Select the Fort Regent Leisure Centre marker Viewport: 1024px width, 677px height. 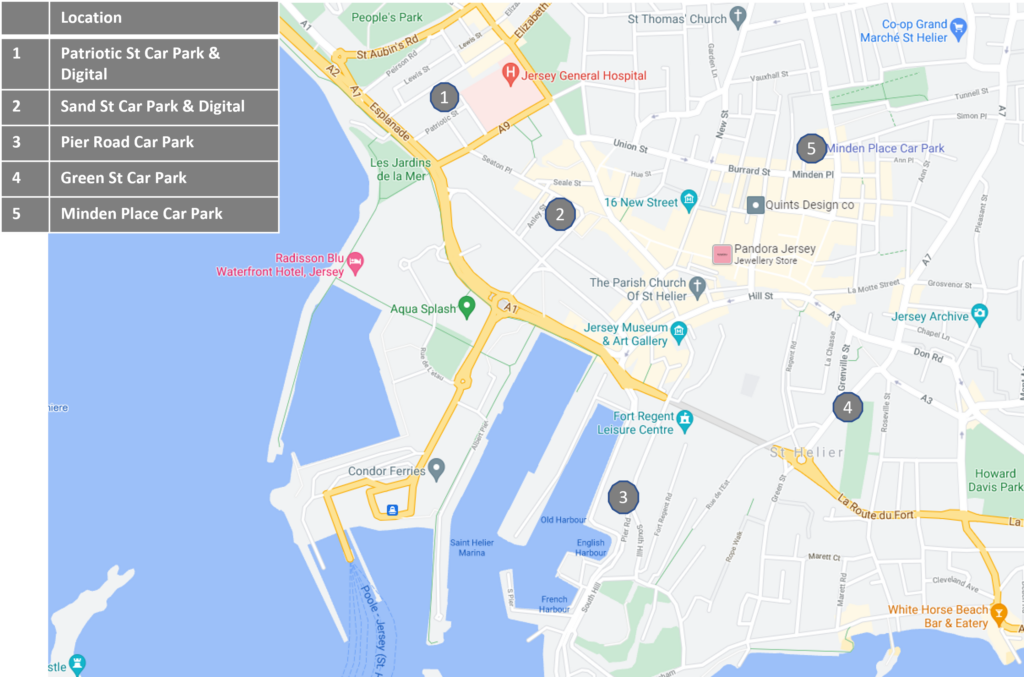(x=684, y=420)
